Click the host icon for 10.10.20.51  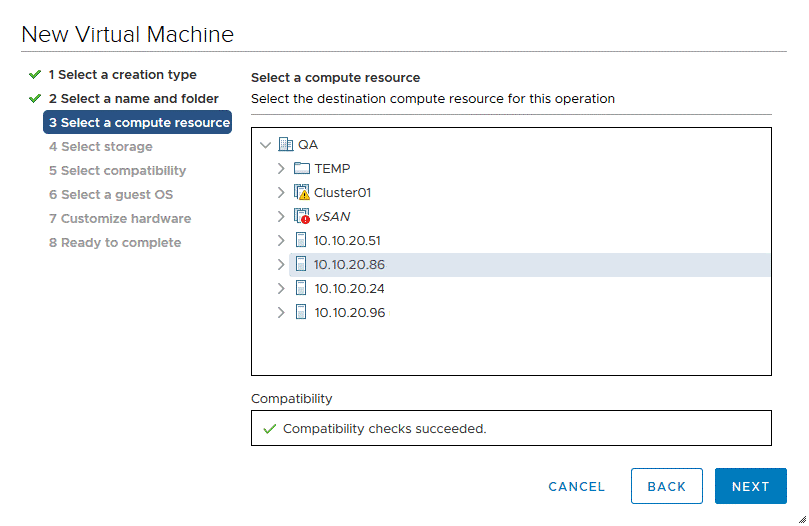(x=302, y=241)
